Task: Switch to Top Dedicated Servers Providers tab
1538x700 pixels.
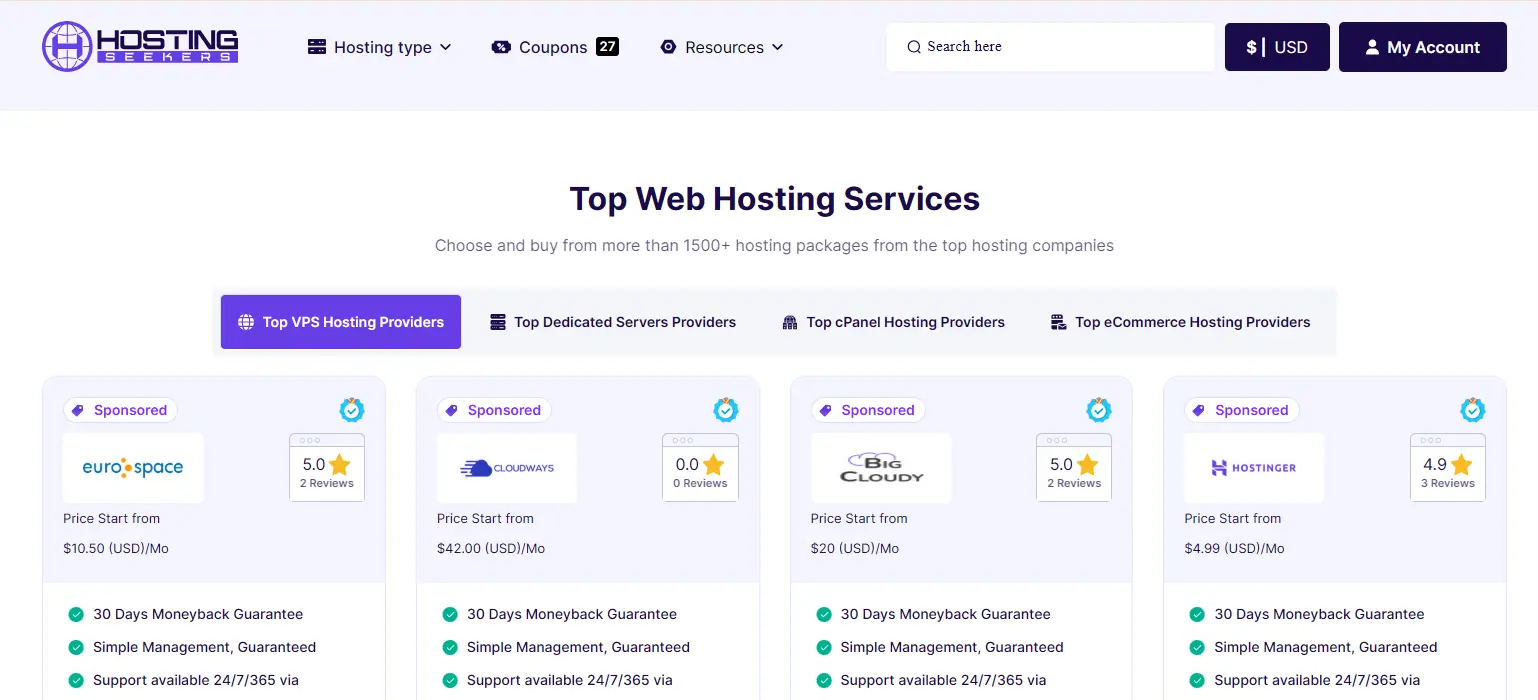Action: tap(613, 322)
